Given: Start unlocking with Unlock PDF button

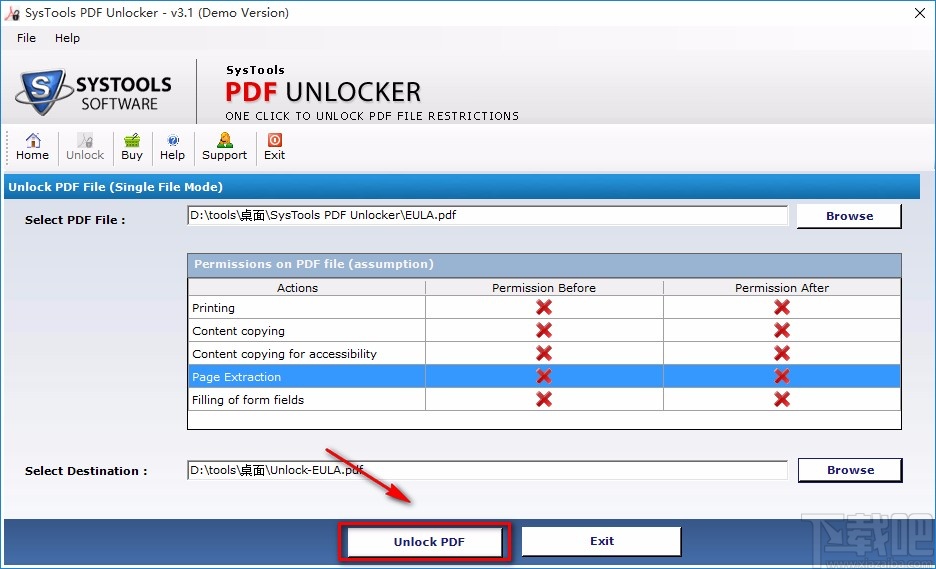Looking at the screenshot, I should pos(425,542).
